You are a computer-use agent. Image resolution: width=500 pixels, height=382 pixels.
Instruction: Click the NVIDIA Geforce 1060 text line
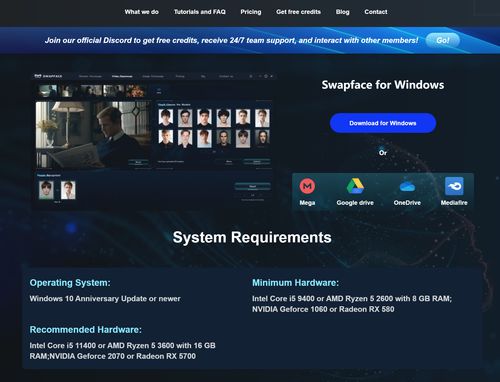coord(323,309)
